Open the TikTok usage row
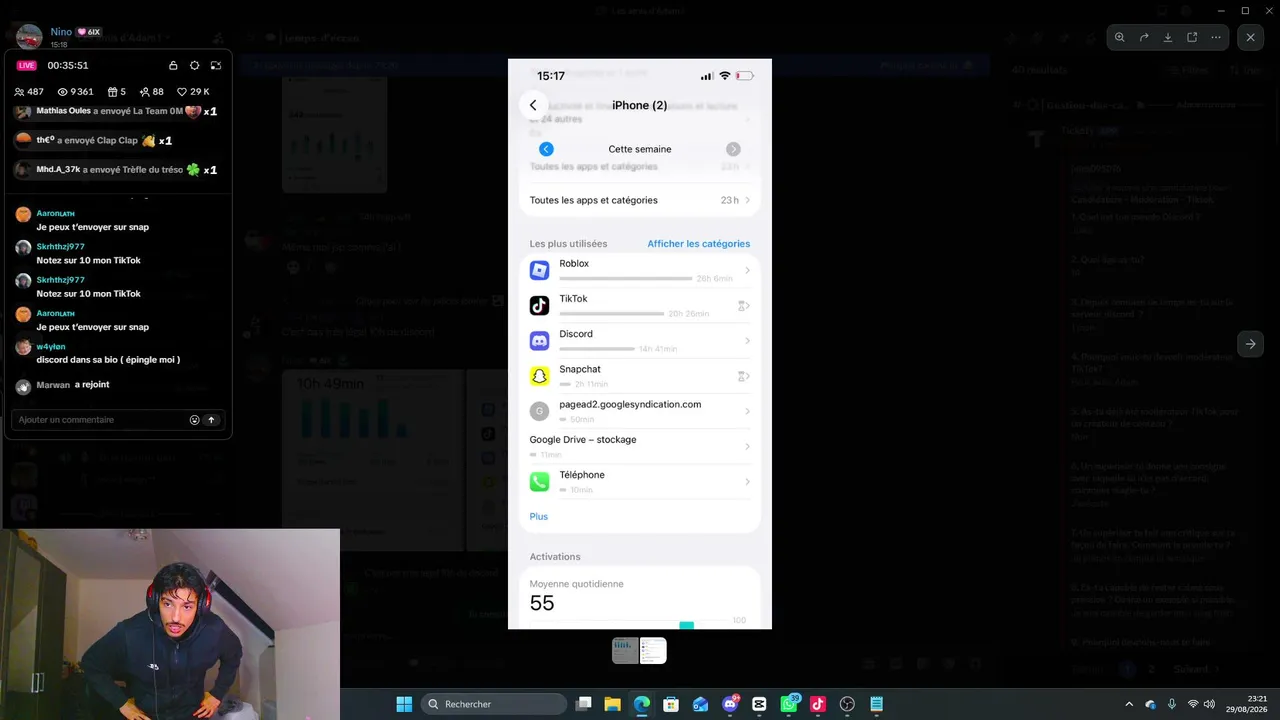 tap(640, 305)
